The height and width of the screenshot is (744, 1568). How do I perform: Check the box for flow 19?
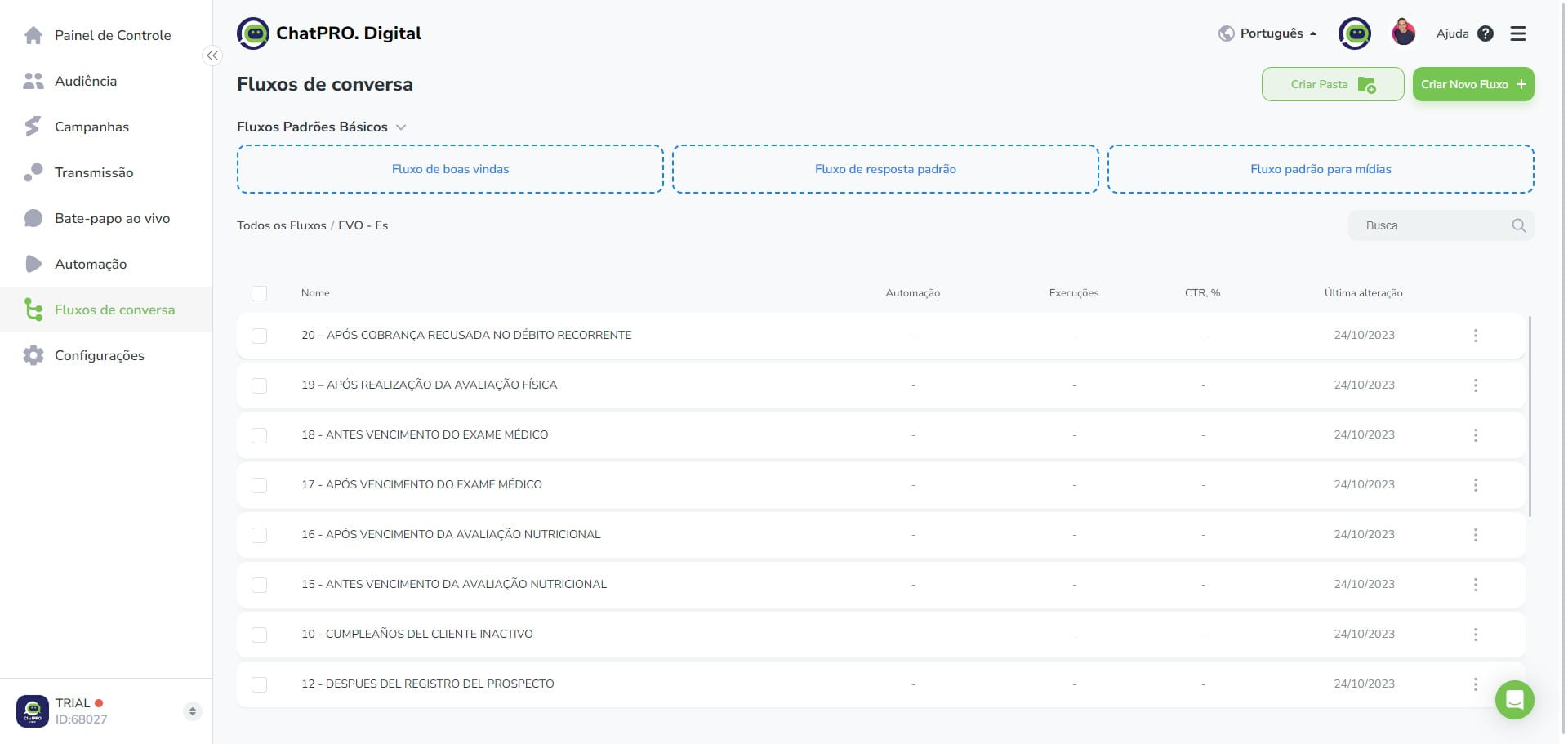coord(260,385)
